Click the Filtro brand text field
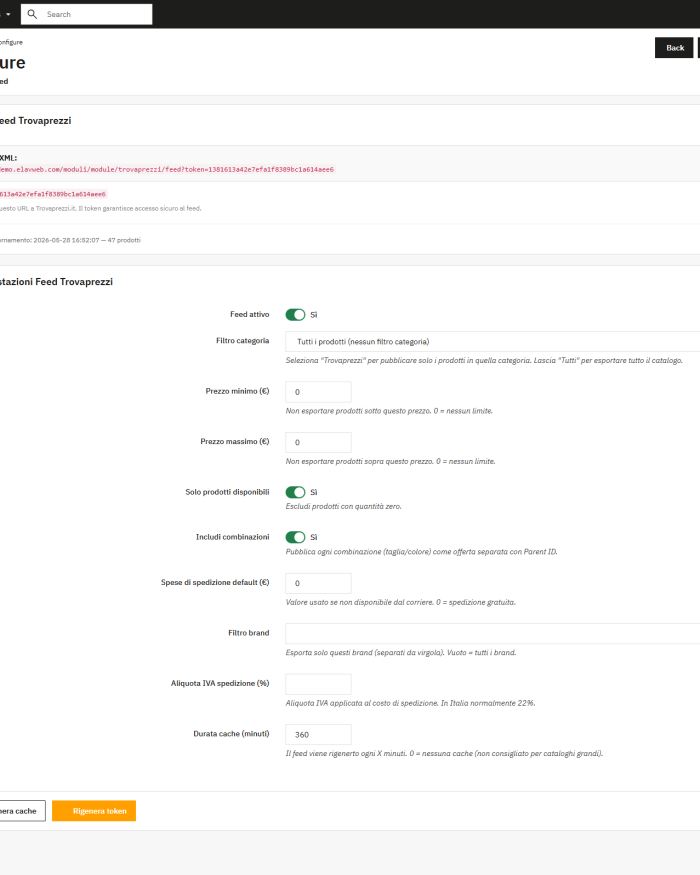The width and height of the screenshot is (700, 875). [492, 633]
